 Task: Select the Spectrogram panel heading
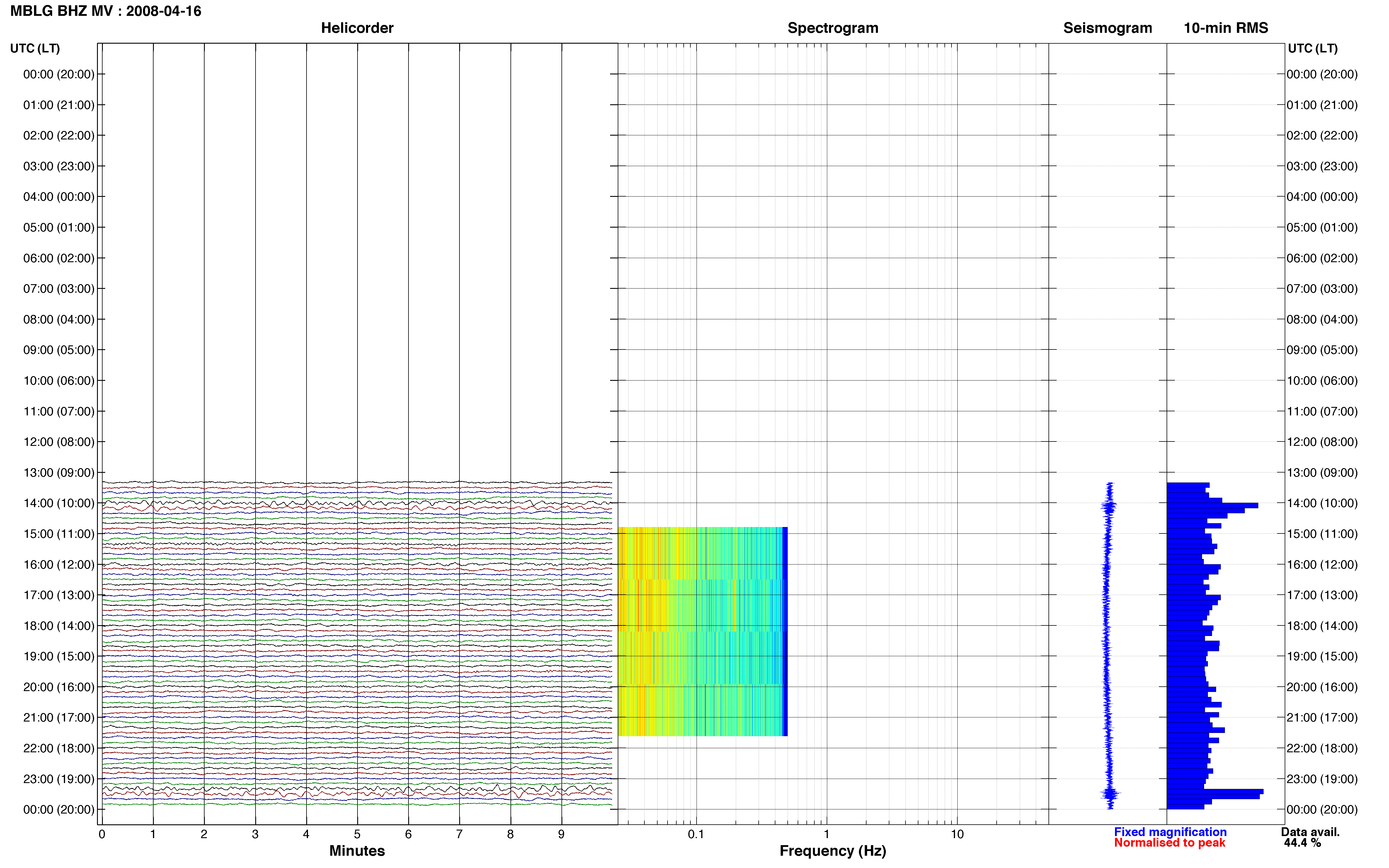pos(833,28)
